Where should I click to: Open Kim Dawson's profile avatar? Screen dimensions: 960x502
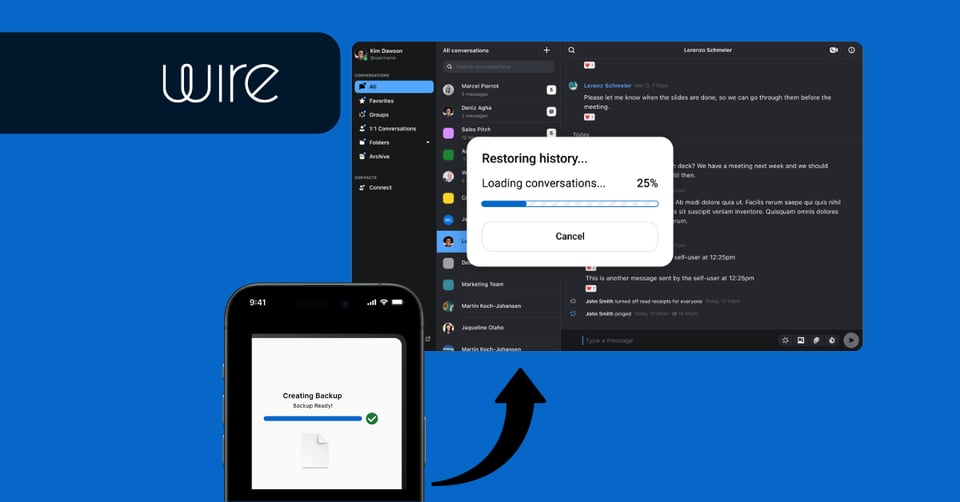(360, 53)
